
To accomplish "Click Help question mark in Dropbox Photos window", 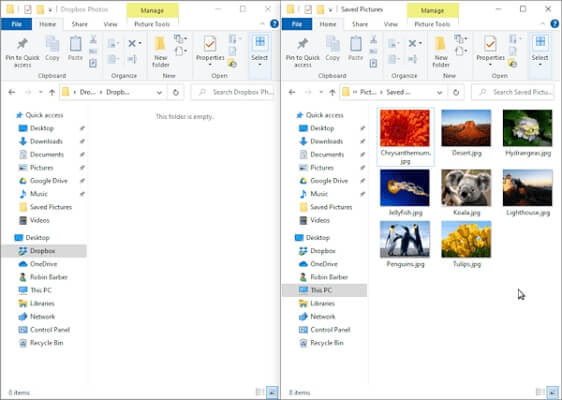I will [x=274, y=24].
